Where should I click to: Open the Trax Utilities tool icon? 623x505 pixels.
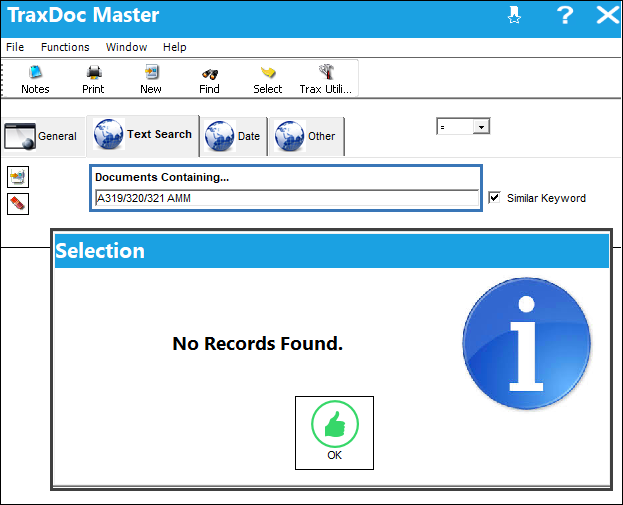pyautogui.click(x=326, y=79)
